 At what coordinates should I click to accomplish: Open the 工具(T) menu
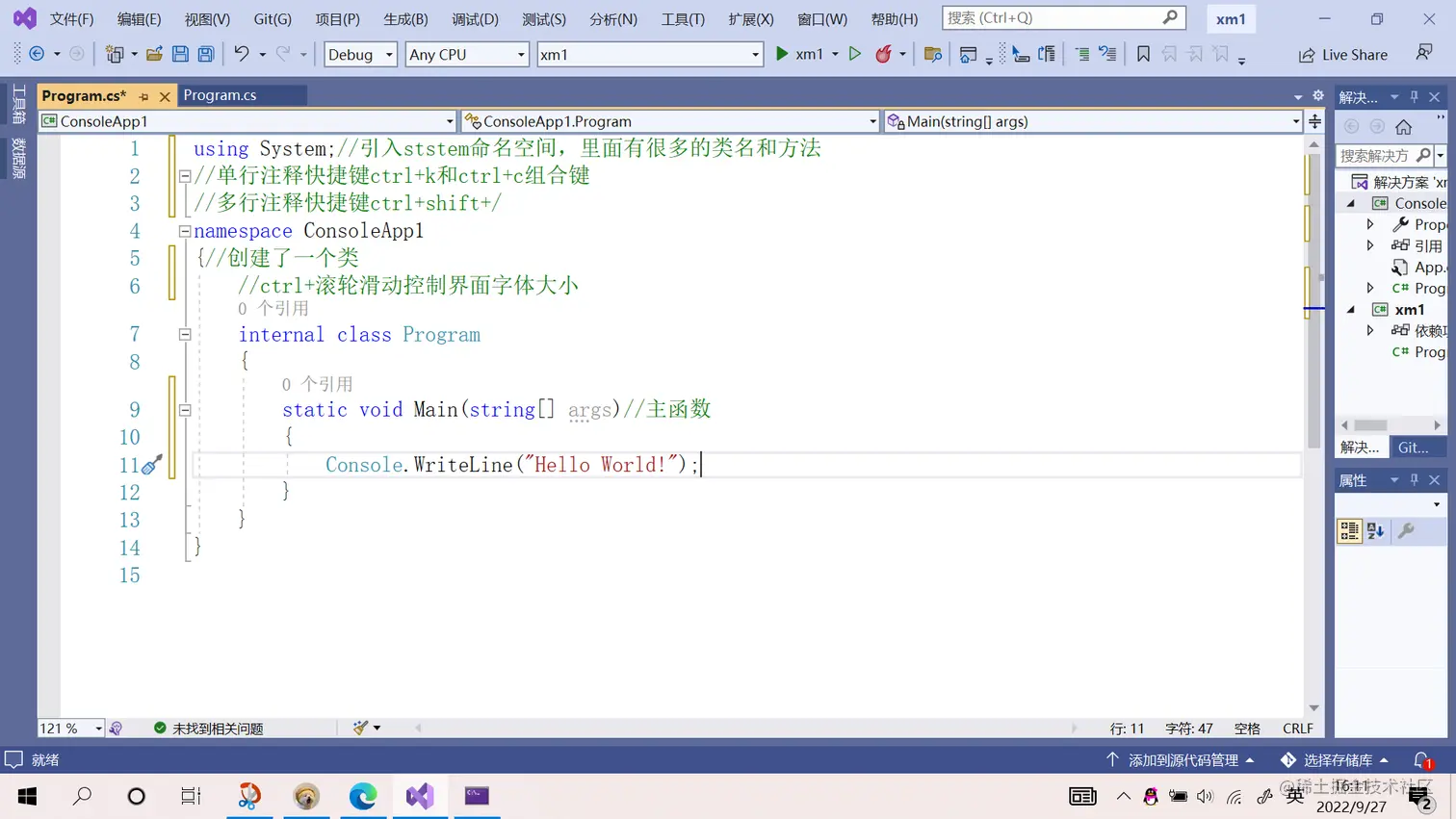(x=683, y=19)
